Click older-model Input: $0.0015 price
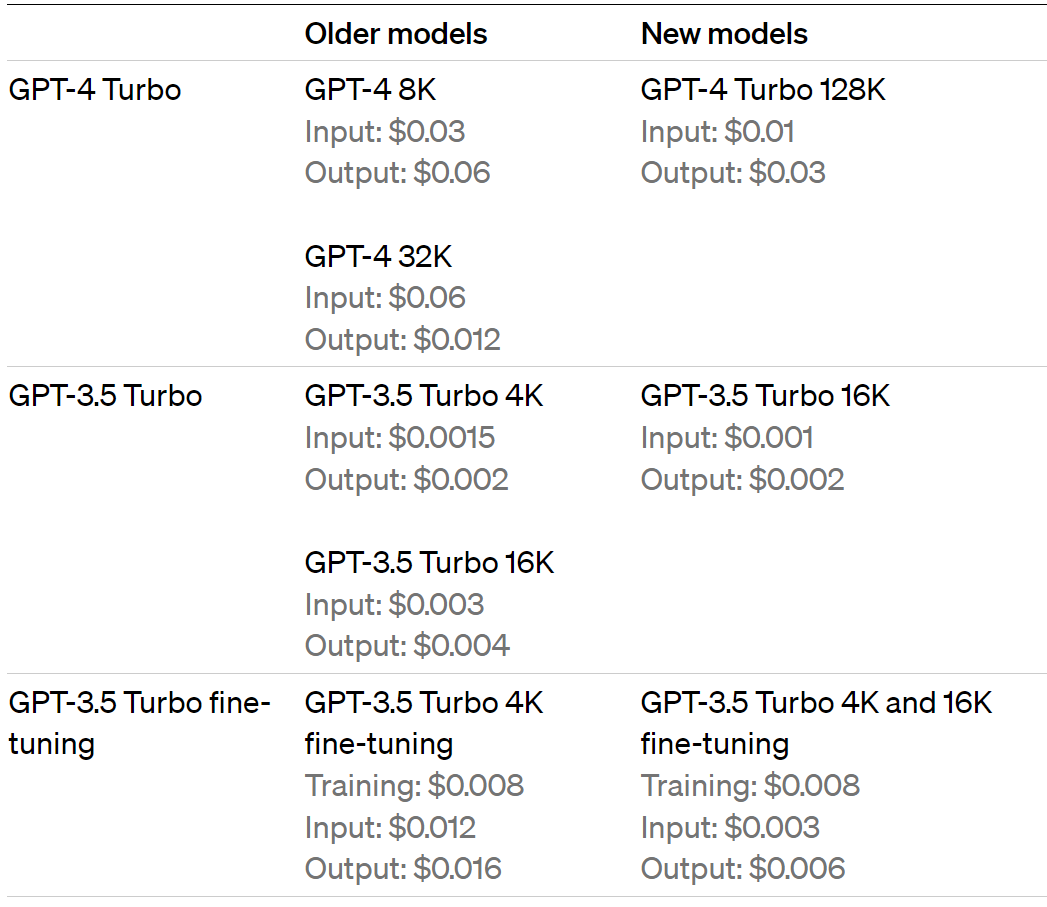Image resolution: width=1047 pixels, height=907 pixels. click(400, 438)
